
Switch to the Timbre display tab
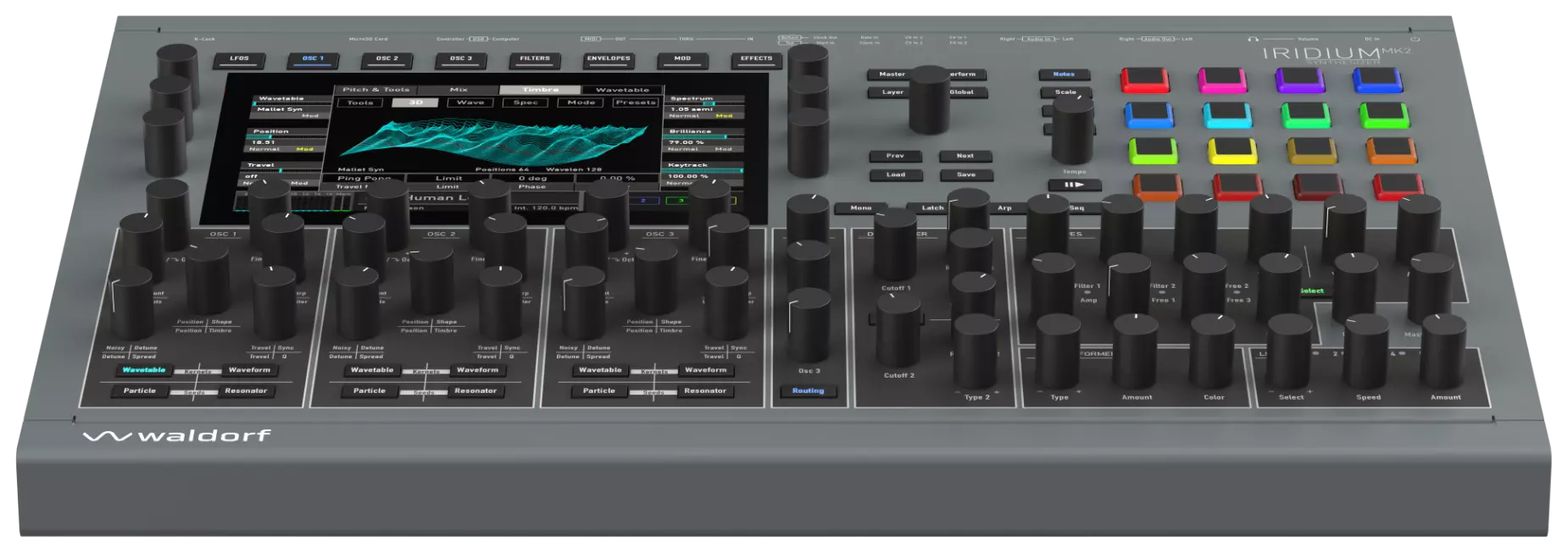coord(540,90)
